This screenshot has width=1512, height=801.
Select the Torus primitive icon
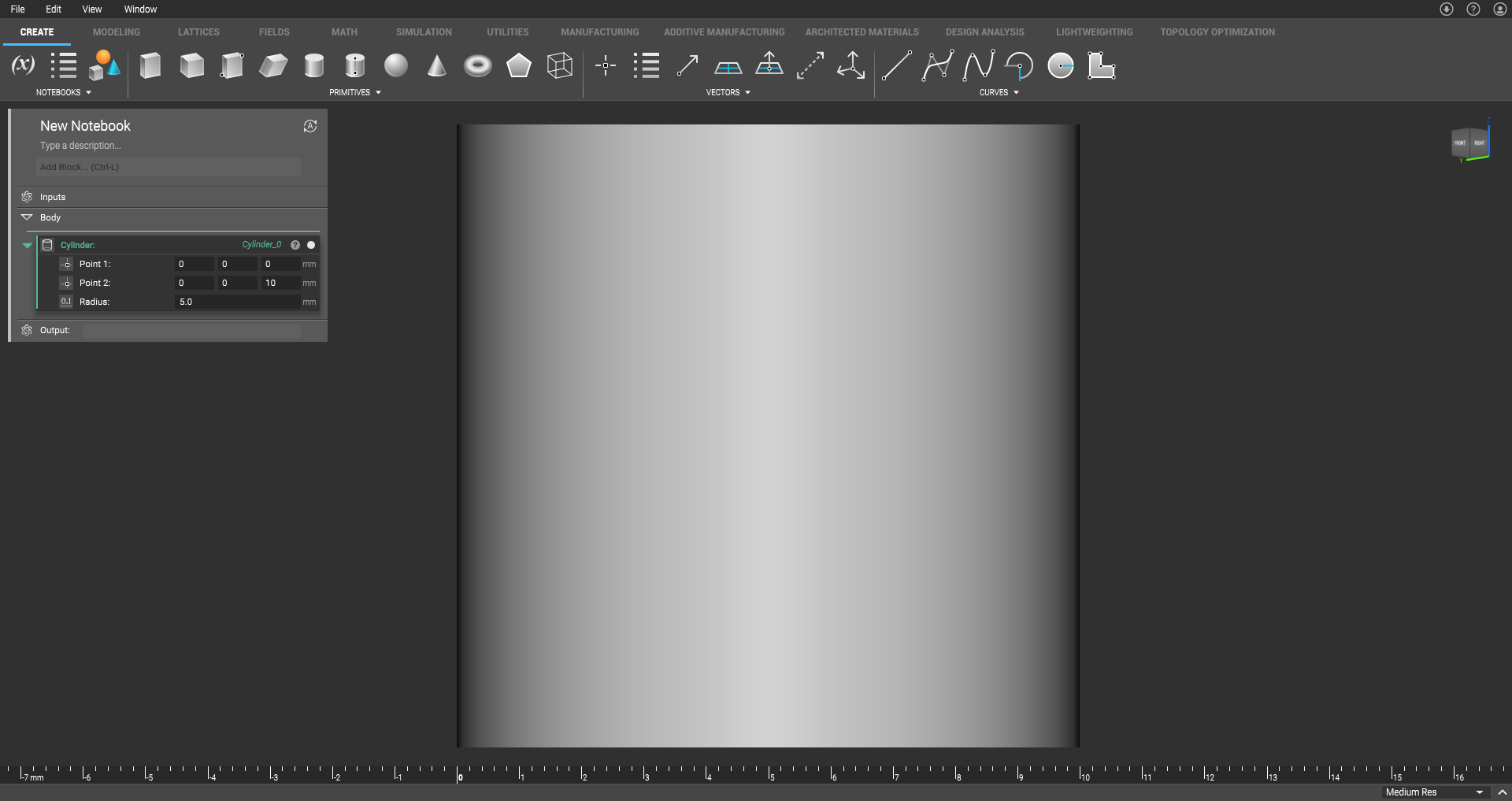(x=478, y=65)
